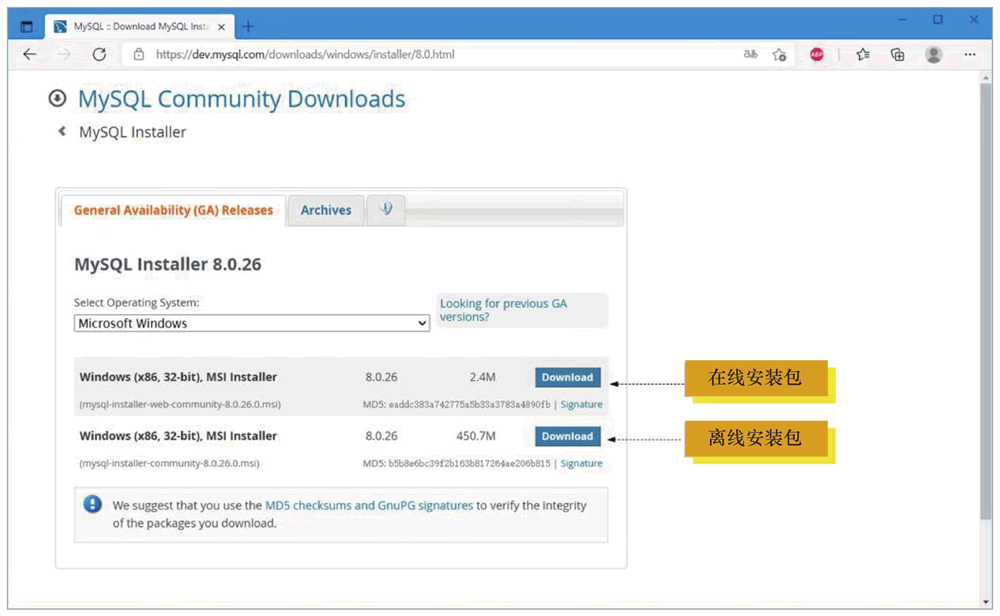Click the scrollbar up arrow at top

[986, 77]
